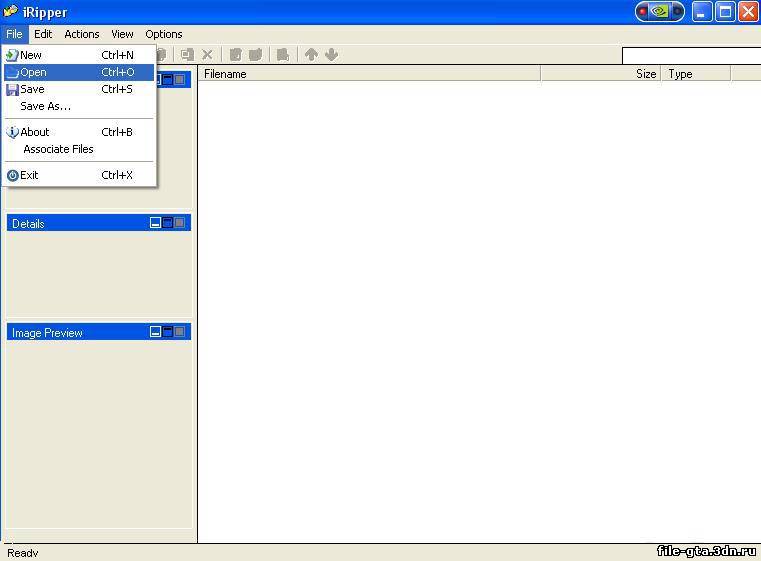
Task: Click the grayed note-with-checkmark toolbar icon
Action: [x=235, y=54]
